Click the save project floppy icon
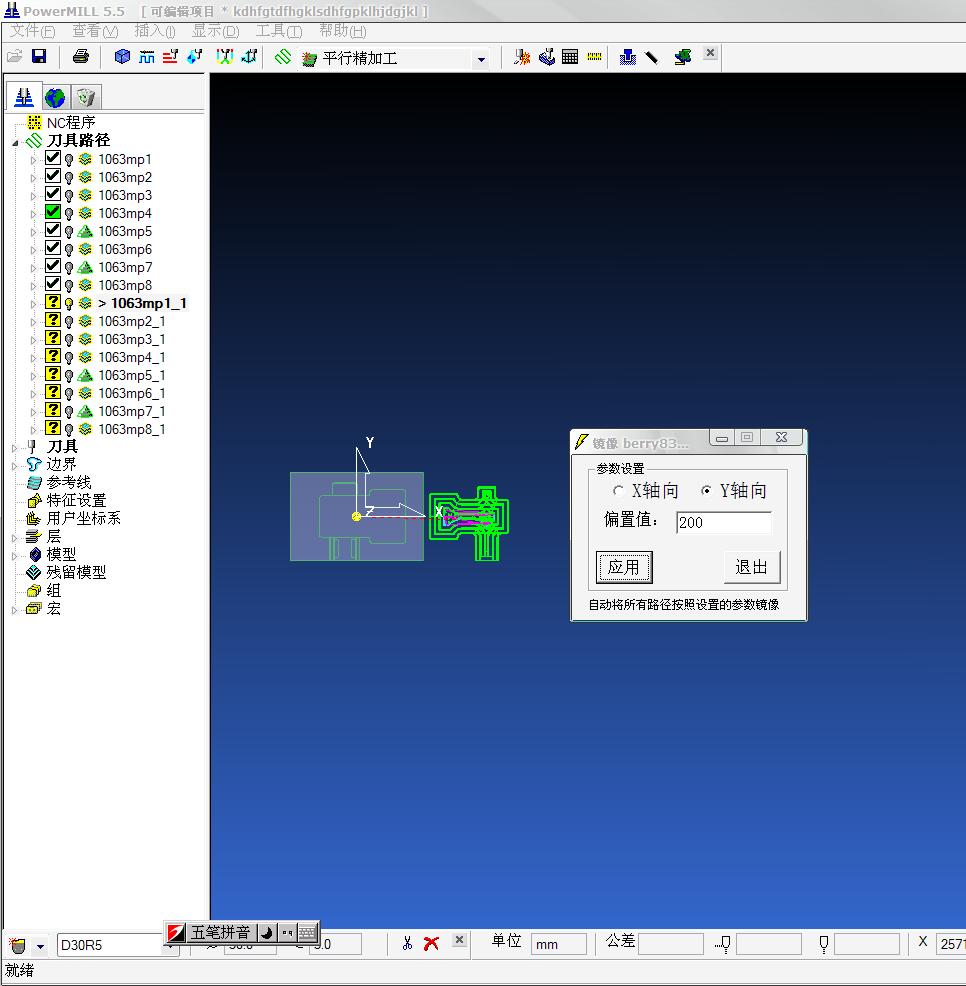 39,57
